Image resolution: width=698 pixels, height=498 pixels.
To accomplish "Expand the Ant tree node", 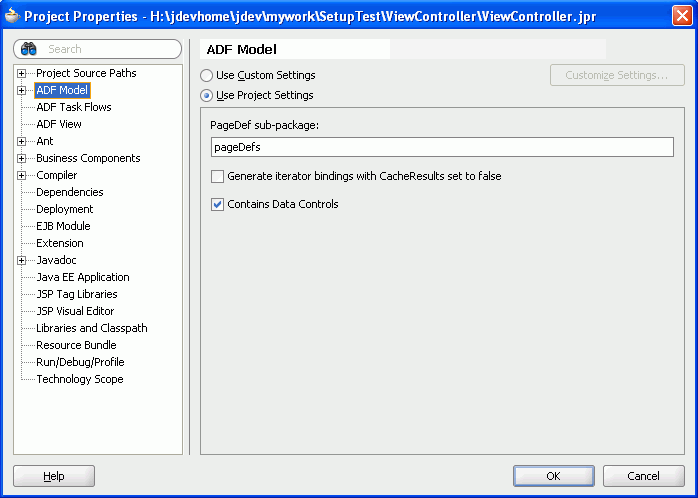I will pos(21,142).
